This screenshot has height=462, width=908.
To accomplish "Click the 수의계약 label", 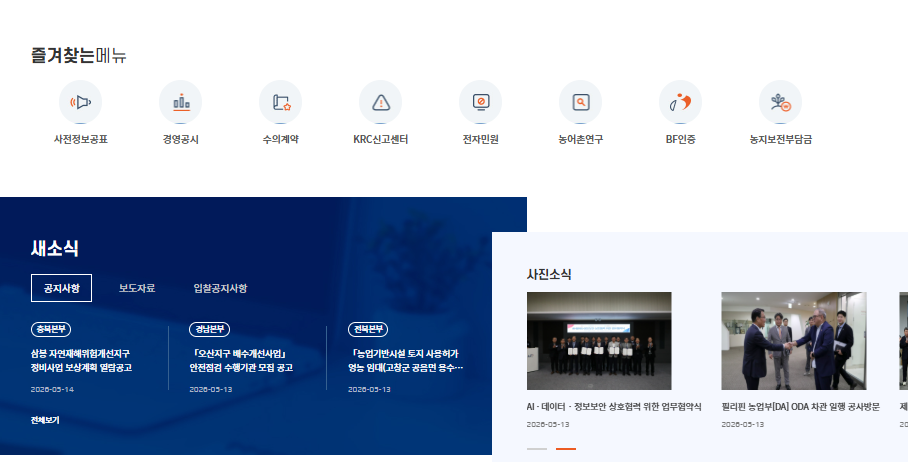I will [x=281, y=140].
